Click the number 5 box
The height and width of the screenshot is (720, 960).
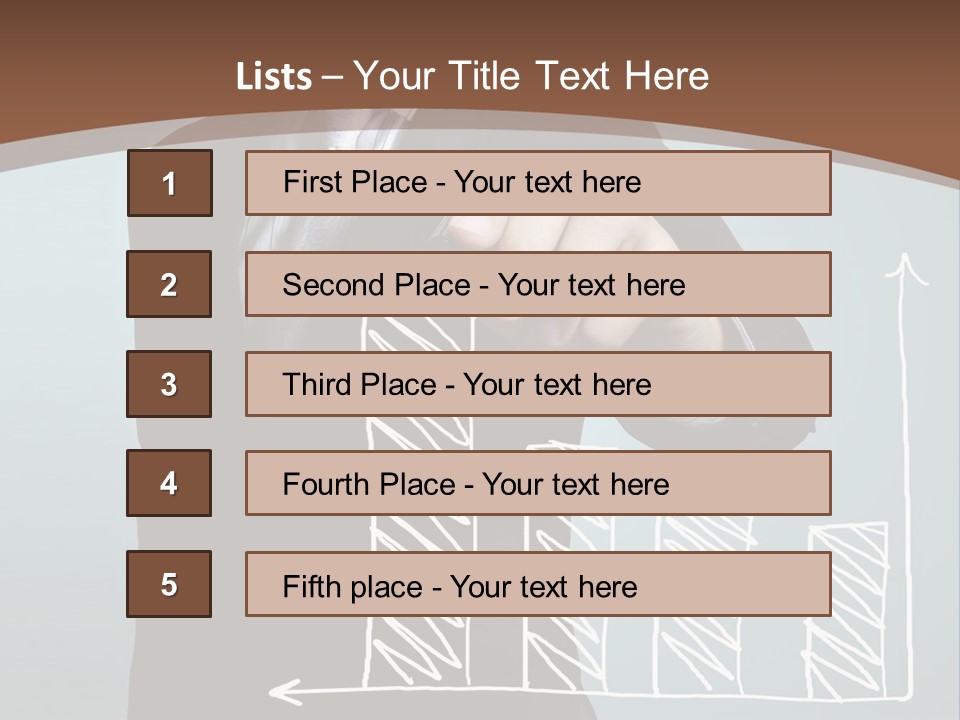tap(169, 584)
